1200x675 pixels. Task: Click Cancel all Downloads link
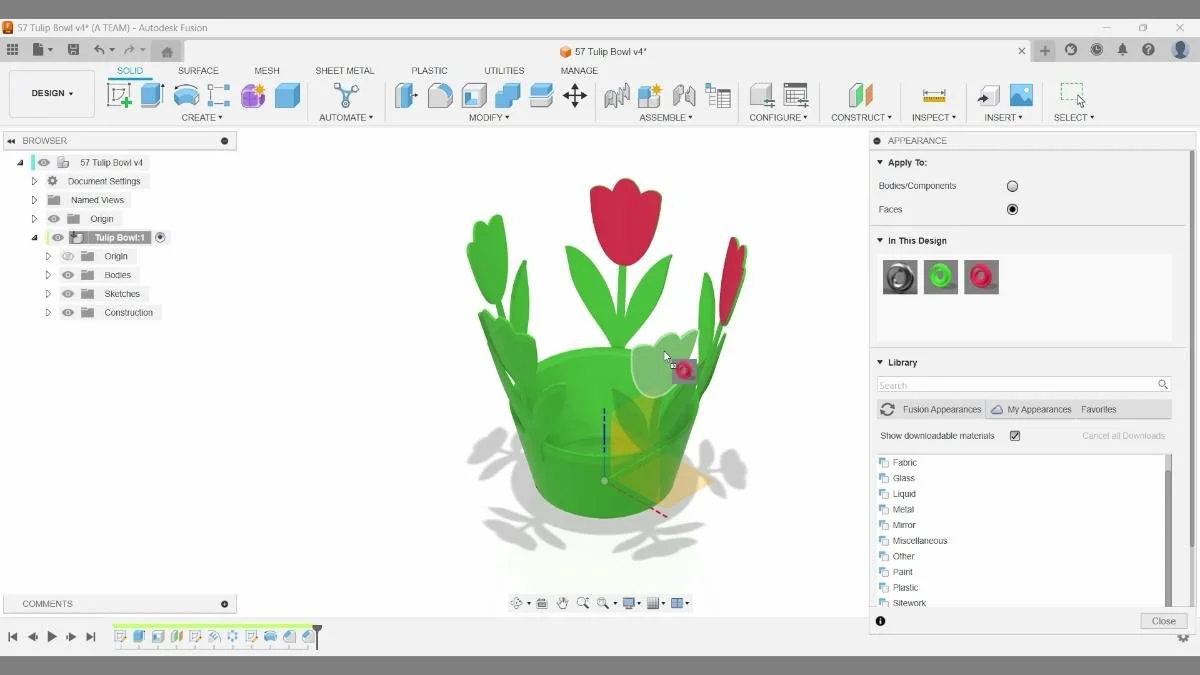pos(1123,435)
